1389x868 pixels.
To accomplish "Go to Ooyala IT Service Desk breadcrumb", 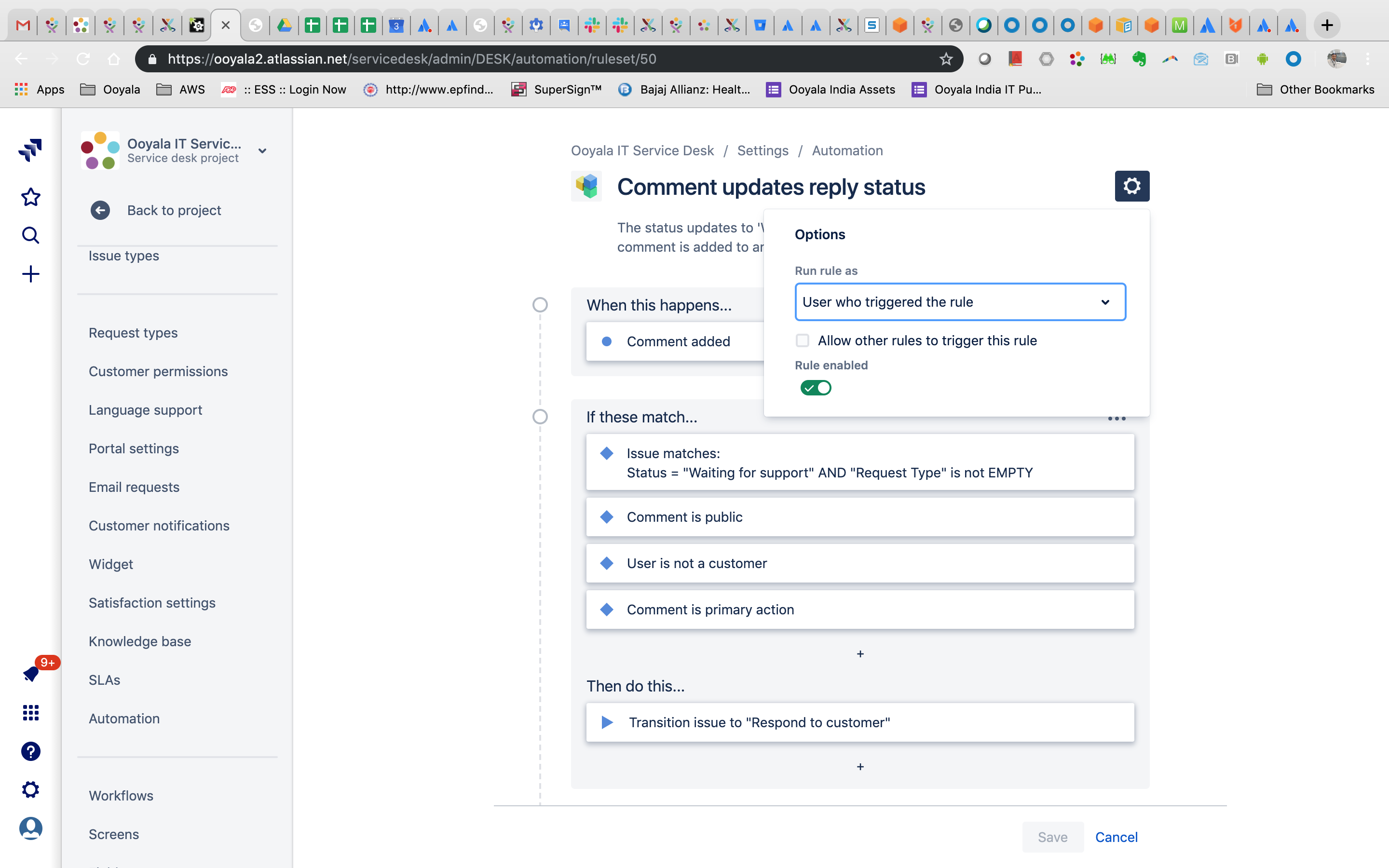I will click(x=642, y=150).
